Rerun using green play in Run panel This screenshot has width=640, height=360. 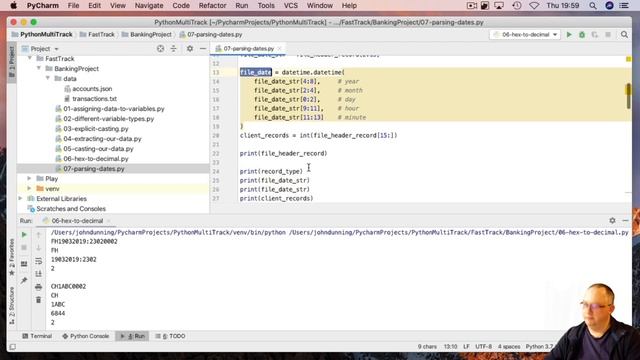[24, 235]
